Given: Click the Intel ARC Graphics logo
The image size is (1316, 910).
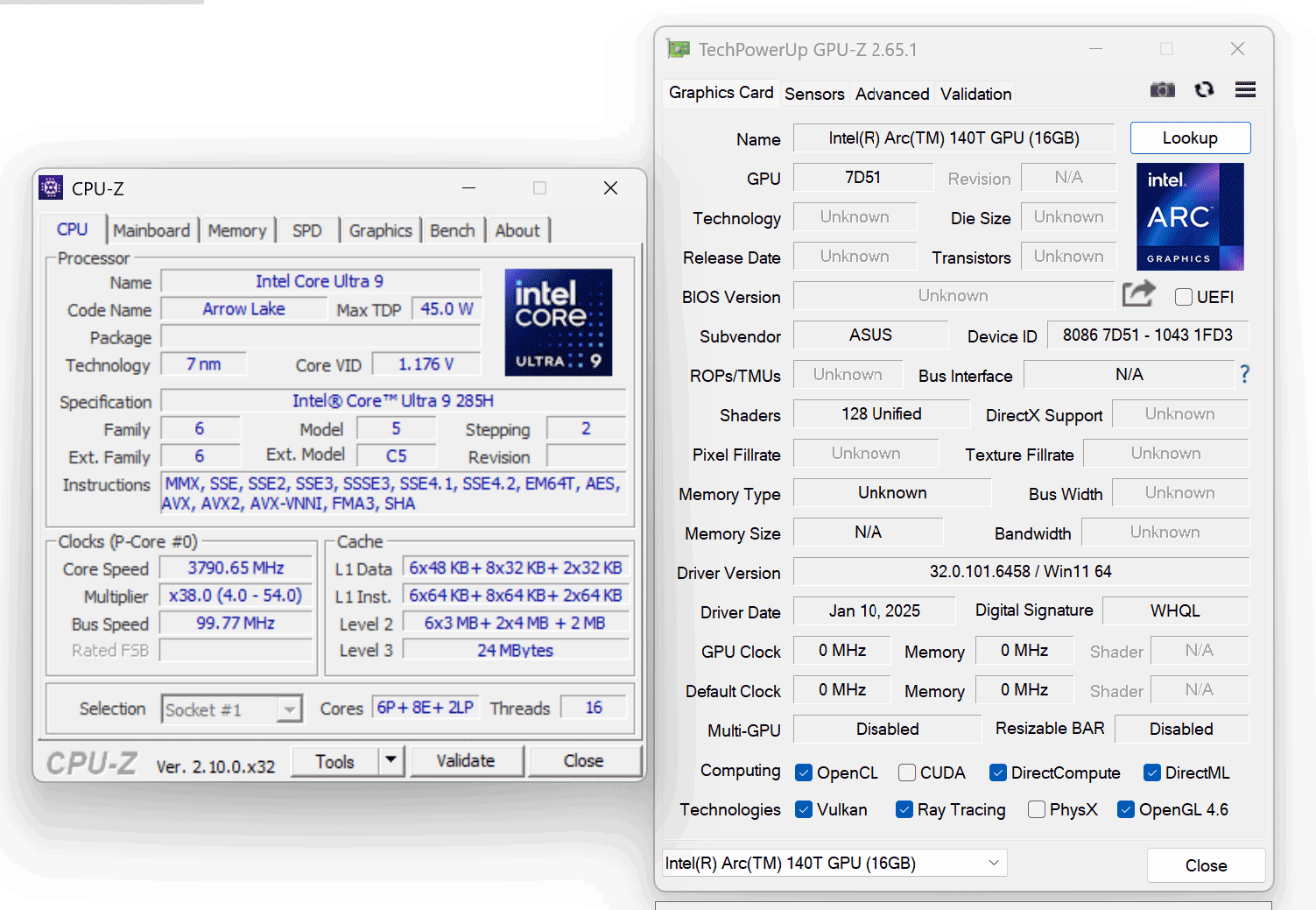Looking at the screenshot, I should click(1190, 216).
